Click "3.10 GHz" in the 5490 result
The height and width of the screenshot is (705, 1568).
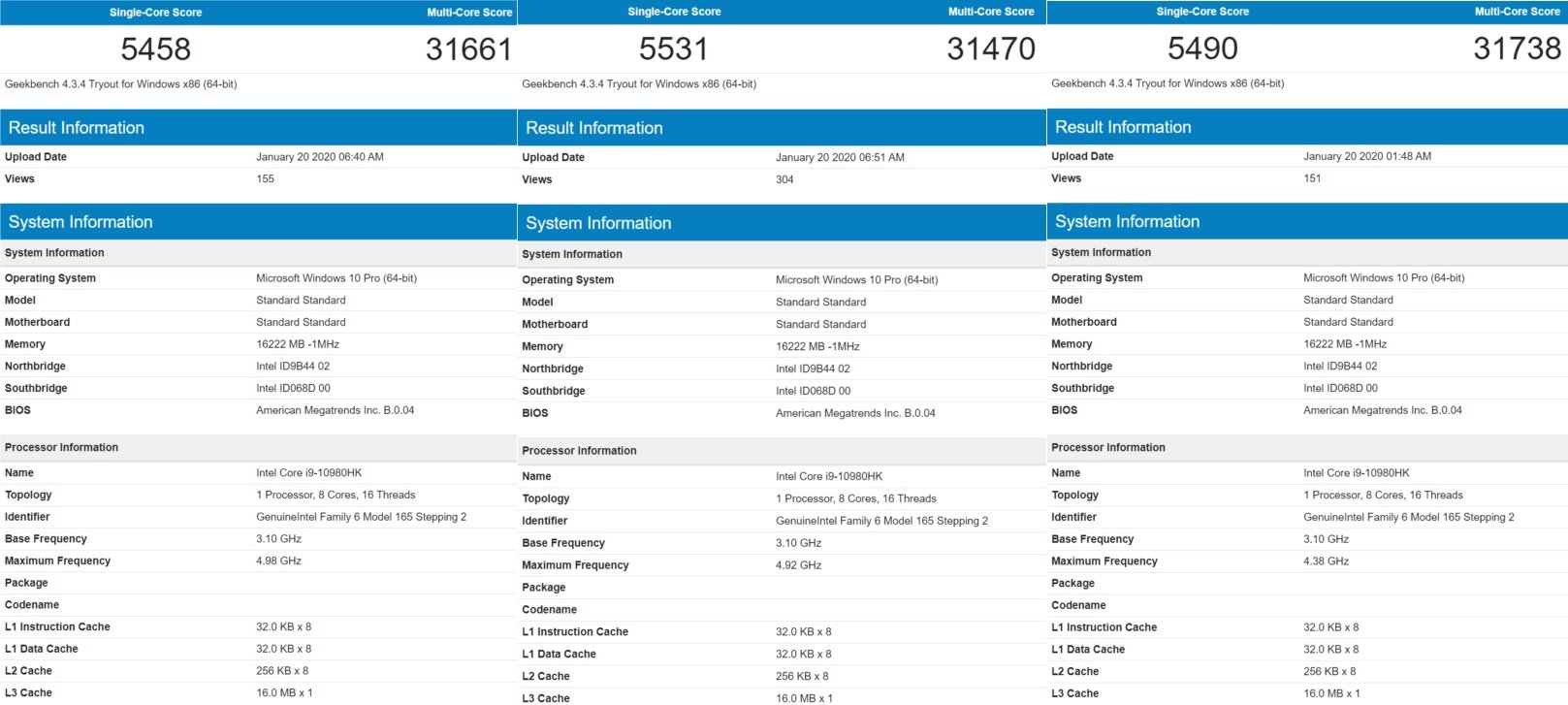[1326, 539]
